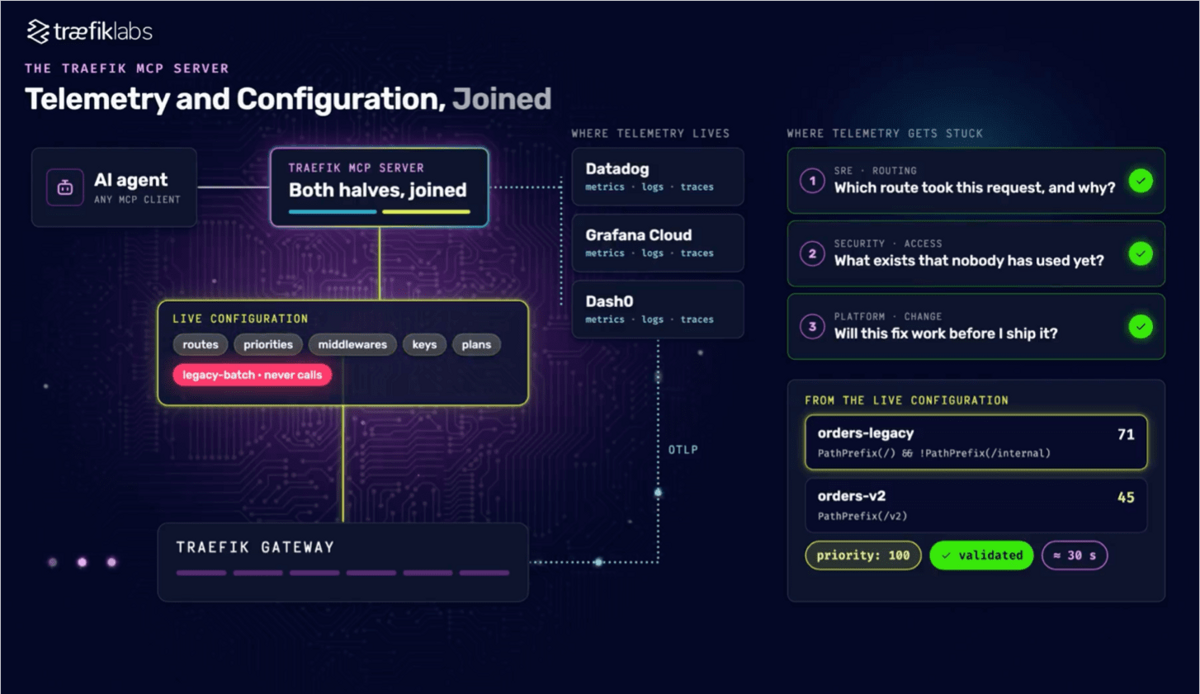Click the circled number 2 badge

[x=812, y=254]
